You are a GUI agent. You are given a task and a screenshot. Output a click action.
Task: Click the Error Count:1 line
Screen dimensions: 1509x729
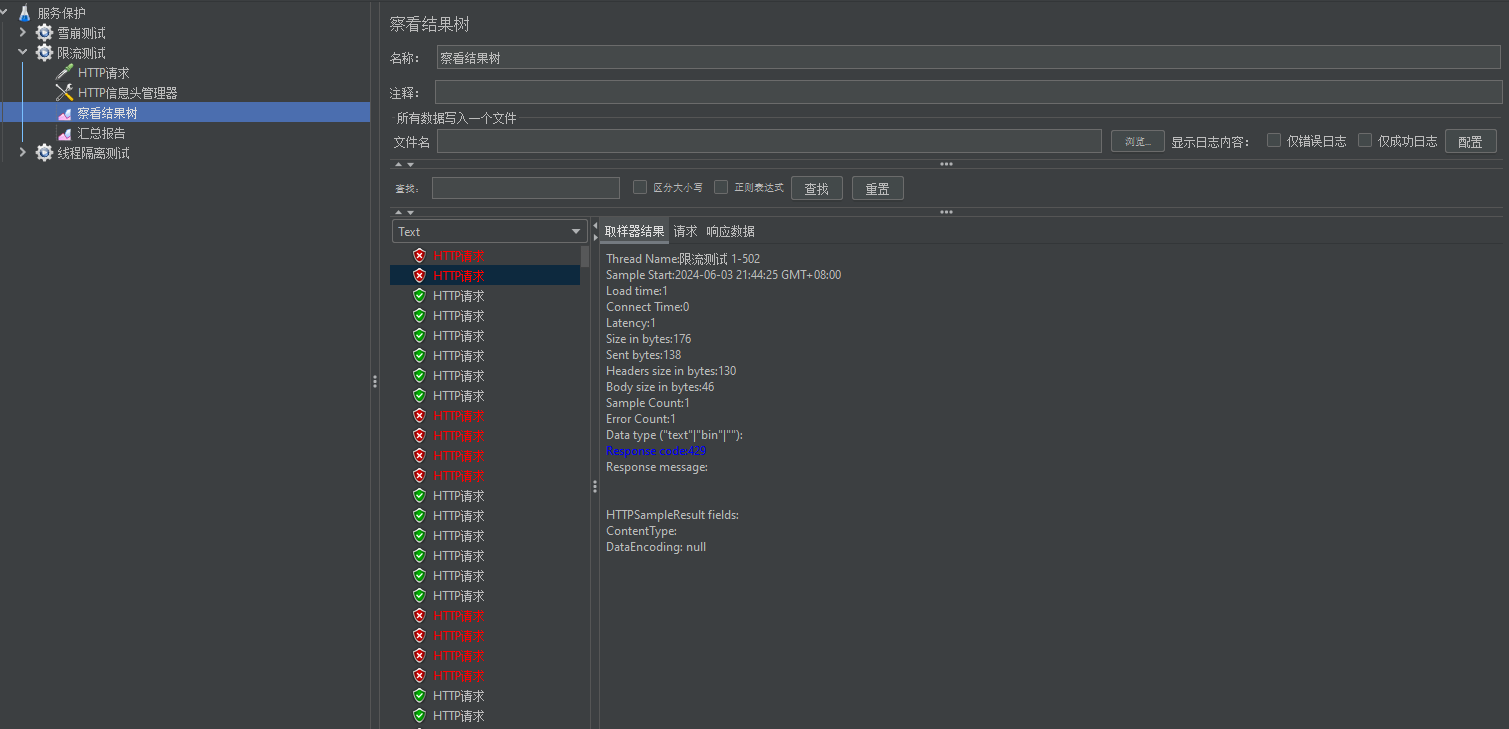pos(641,419)
